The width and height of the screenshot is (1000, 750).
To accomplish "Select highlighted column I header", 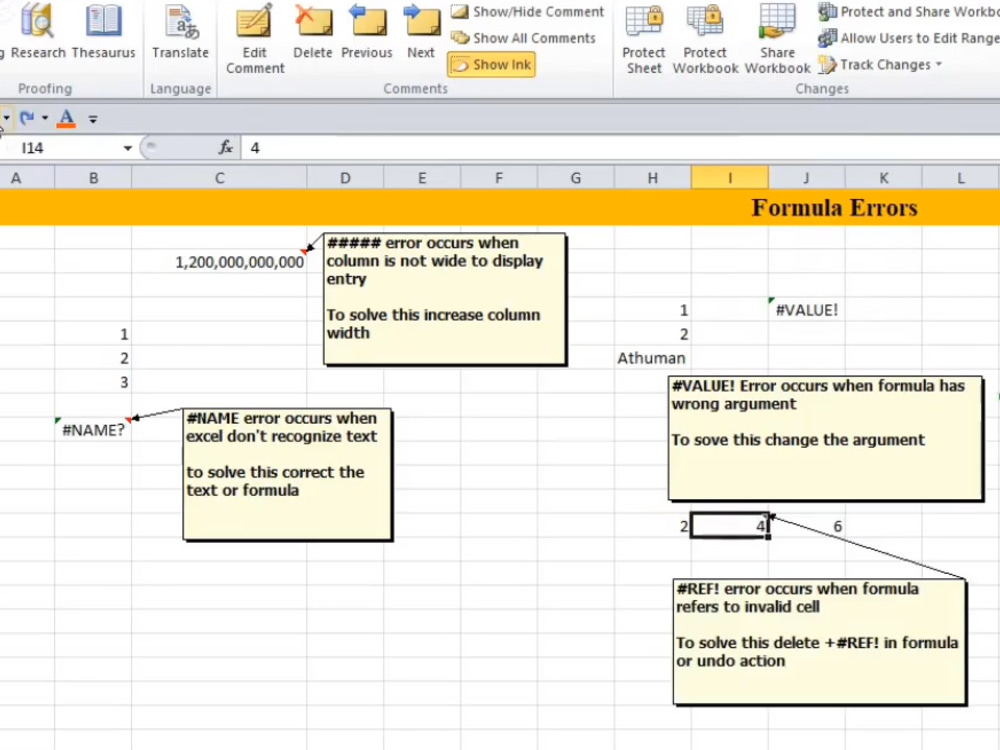I will (x=730, y=178).
